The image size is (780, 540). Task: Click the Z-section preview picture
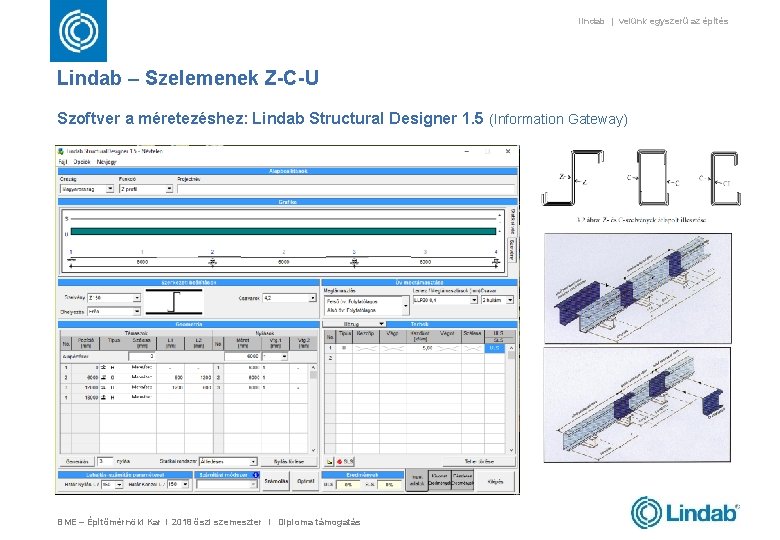point(174,301)
